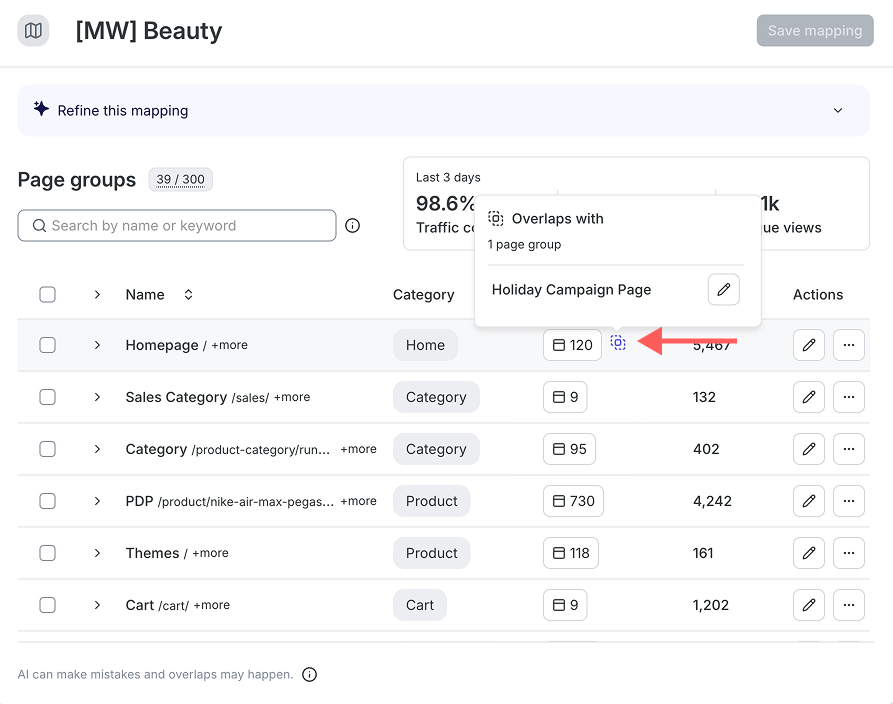The image size is (893, 704).
Task: Select the Themes row checkbox
Action: (x=47, y=552)
